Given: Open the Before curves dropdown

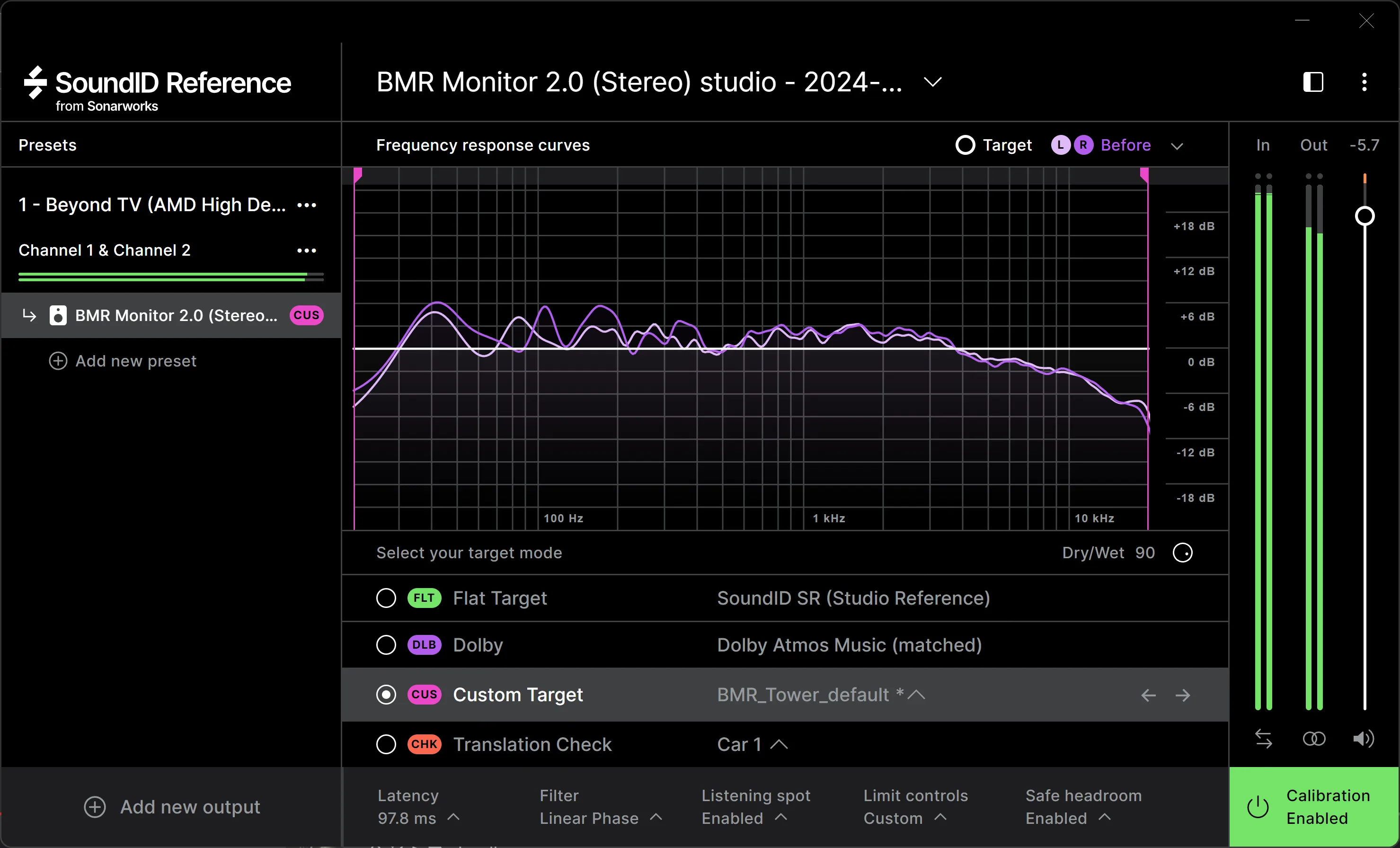Looking at the screenshot, I should coord(1177,146).
